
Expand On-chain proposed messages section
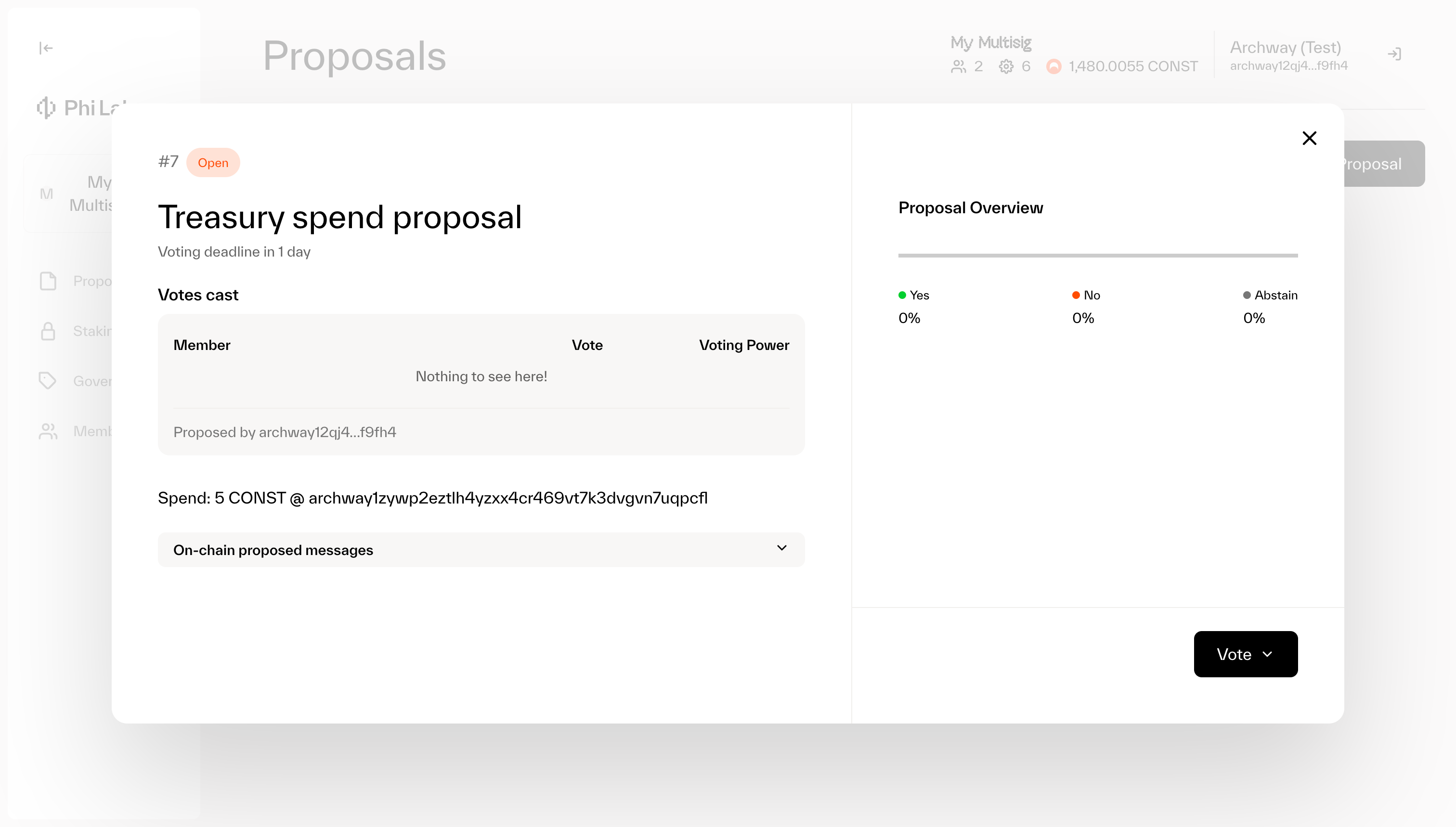[273, 550]
